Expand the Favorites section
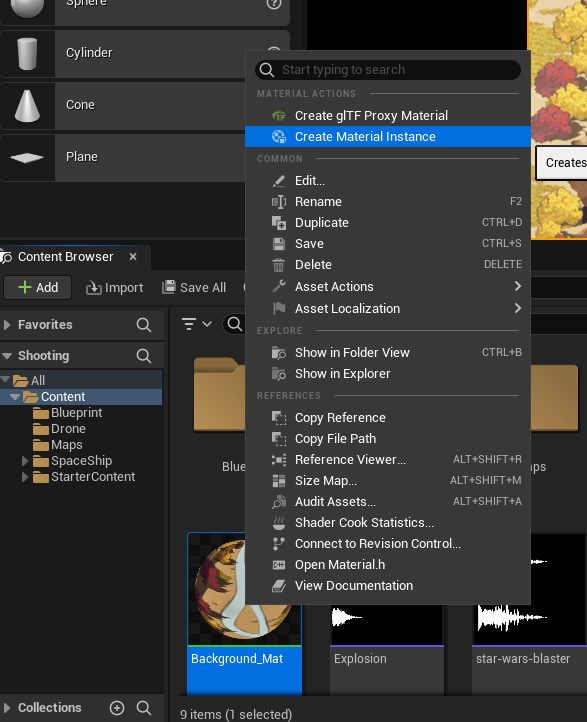Screen dimensions: 587x722 click(x=7, y=325)
